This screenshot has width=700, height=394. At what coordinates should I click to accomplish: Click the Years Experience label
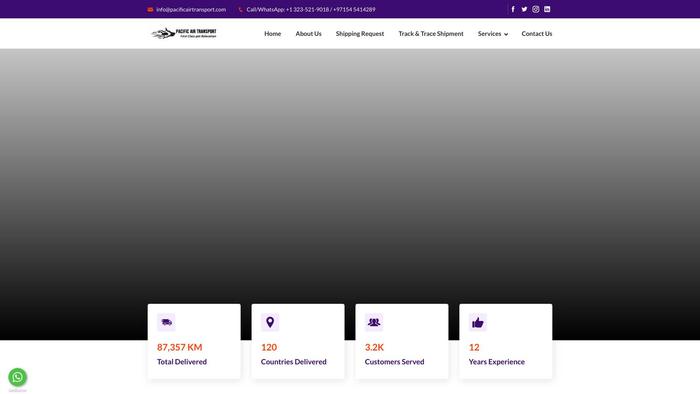496,362
